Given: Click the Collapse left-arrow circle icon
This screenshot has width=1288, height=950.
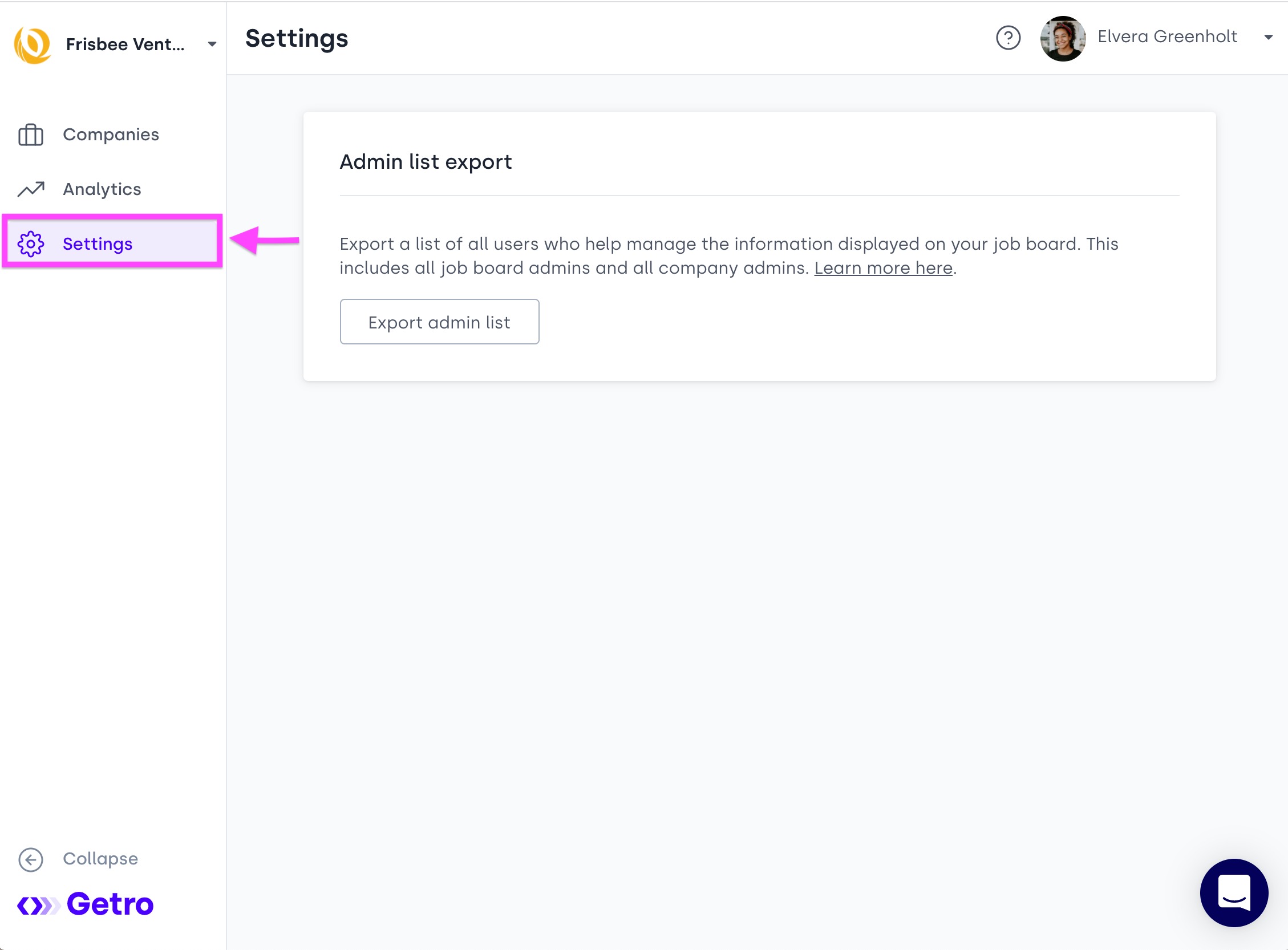Looking at the screenshot, I should (x=30, y=859).
